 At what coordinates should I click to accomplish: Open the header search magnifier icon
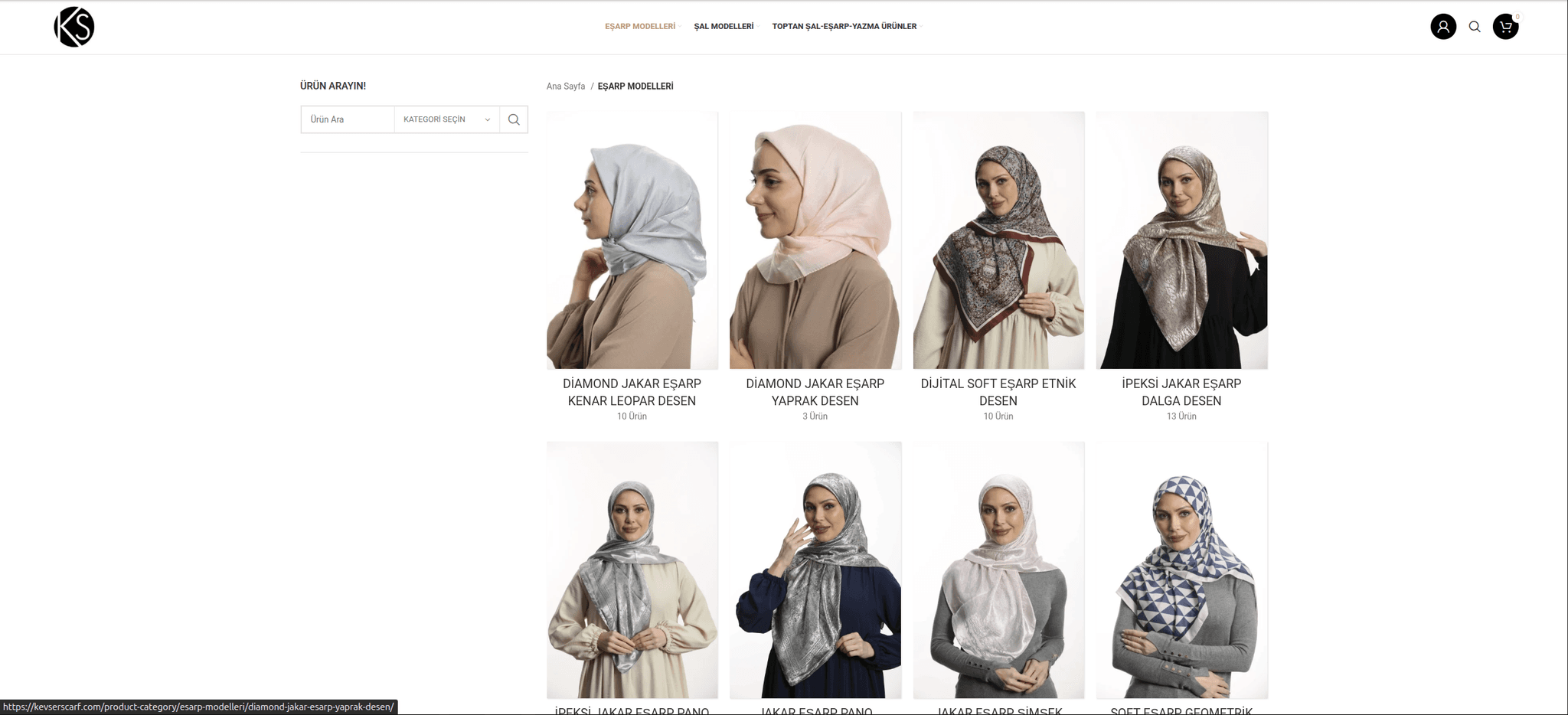point(1475,27)
